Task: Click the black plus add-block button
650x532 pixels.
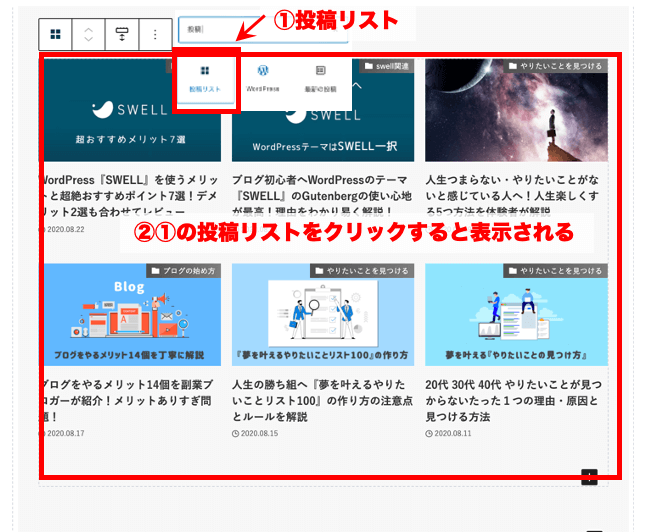Action: 589,477
